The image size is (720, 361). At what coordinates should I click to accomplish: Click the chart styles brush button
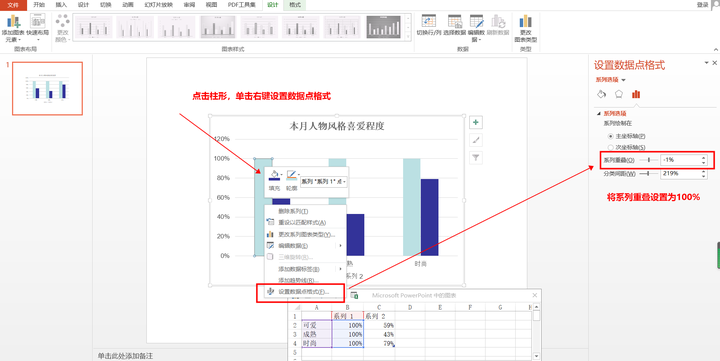pyautogui.click(x=476, y=140)
